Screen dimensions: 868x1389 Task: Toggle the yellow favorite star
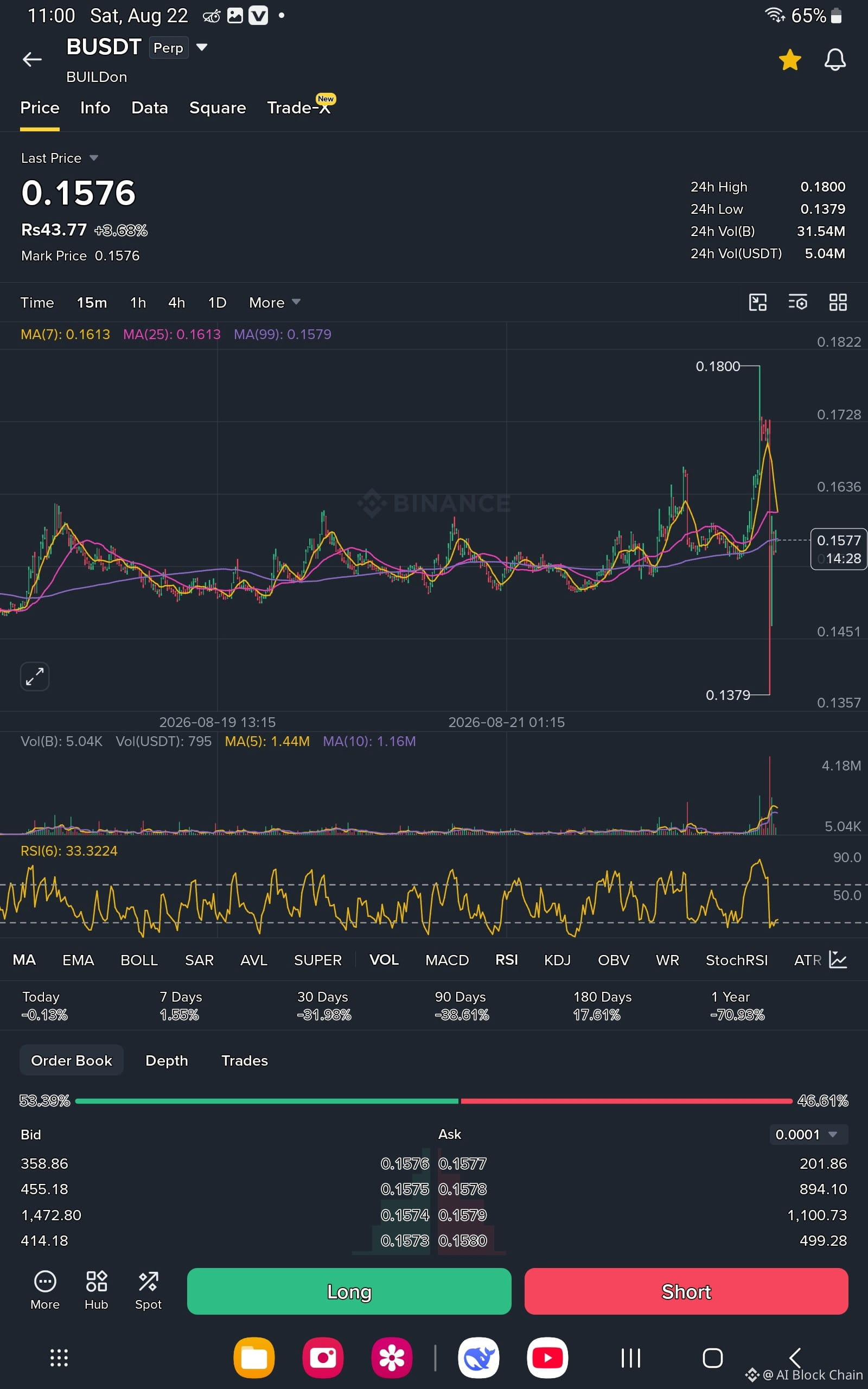[x=790, y=60]
